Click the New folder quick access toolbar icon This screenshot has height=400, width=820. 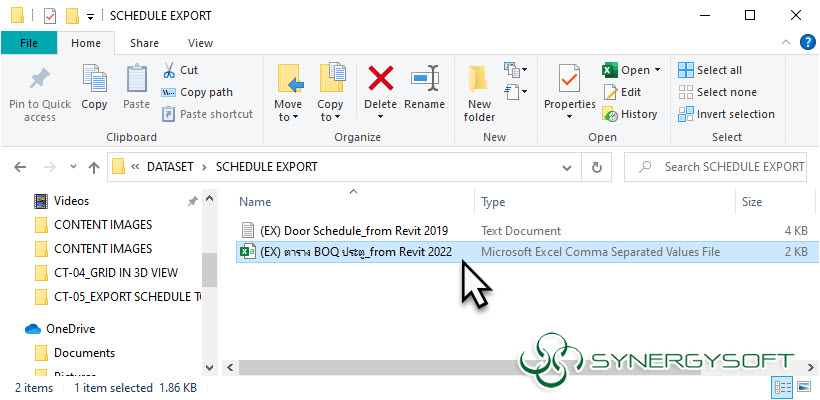pyautogui.click(x=72, y=16)
